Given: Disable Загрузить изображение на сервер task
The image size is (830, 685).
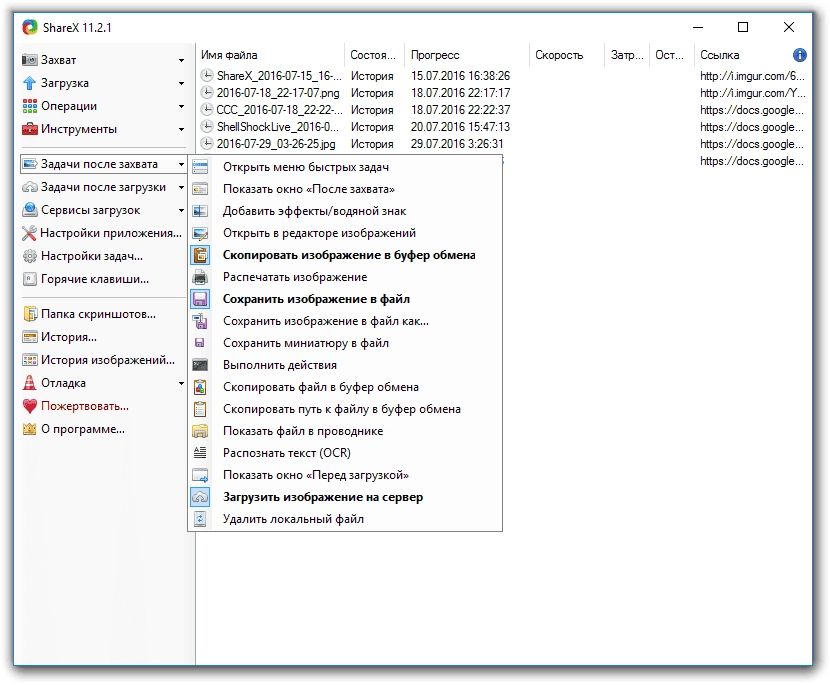Looking at the screenshot, I should (344, 497).
